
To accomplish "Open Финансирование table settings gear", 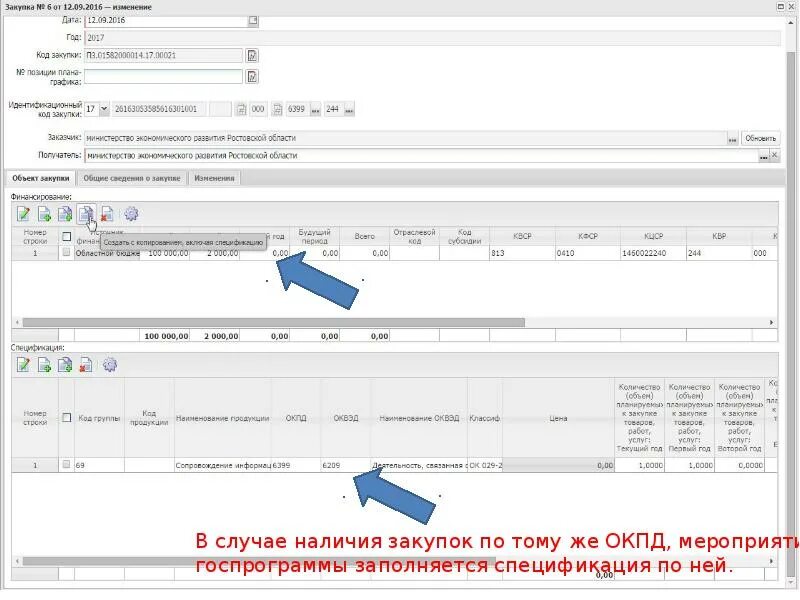I will point(131,214).
